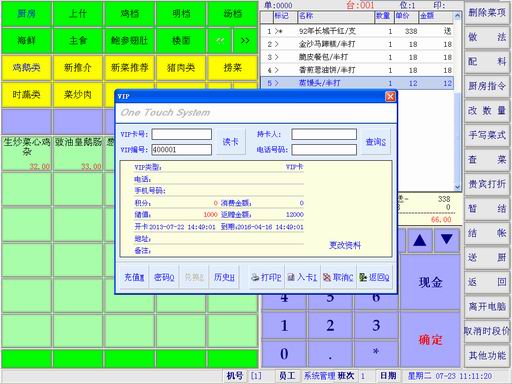The width and height of the screenshot is (512, 384).
Task: Focus the 电话号码 phone number field
Action: click(x=324, y=150)
